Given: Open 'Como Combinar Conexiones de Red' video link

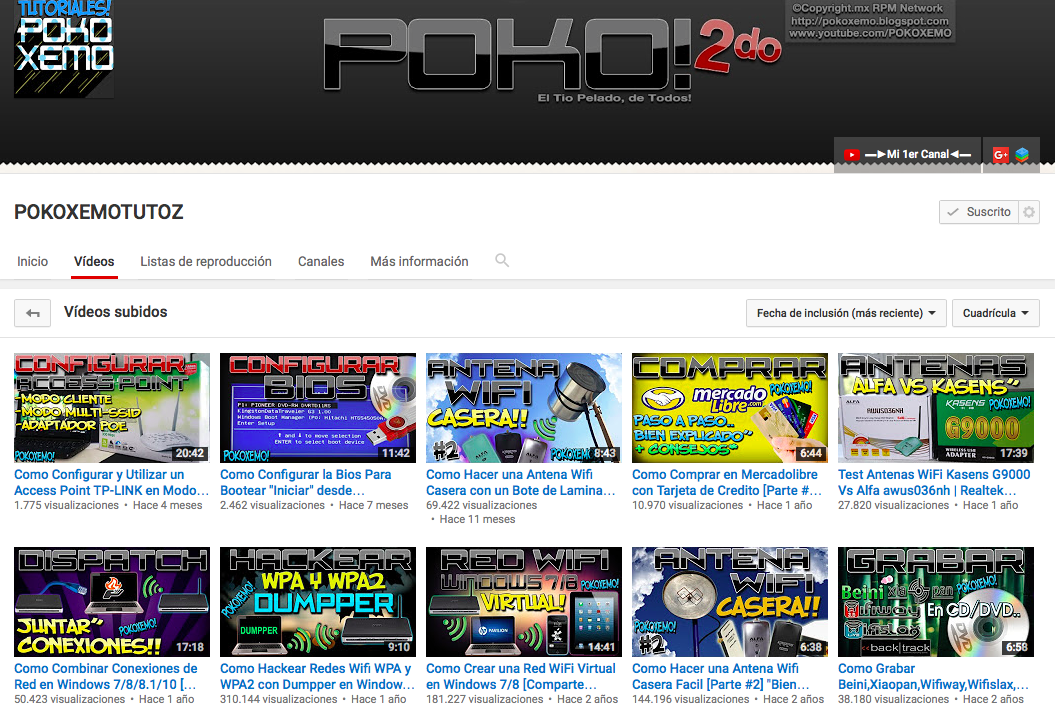Looking at the screenshot, I should (x=106, y=677).
